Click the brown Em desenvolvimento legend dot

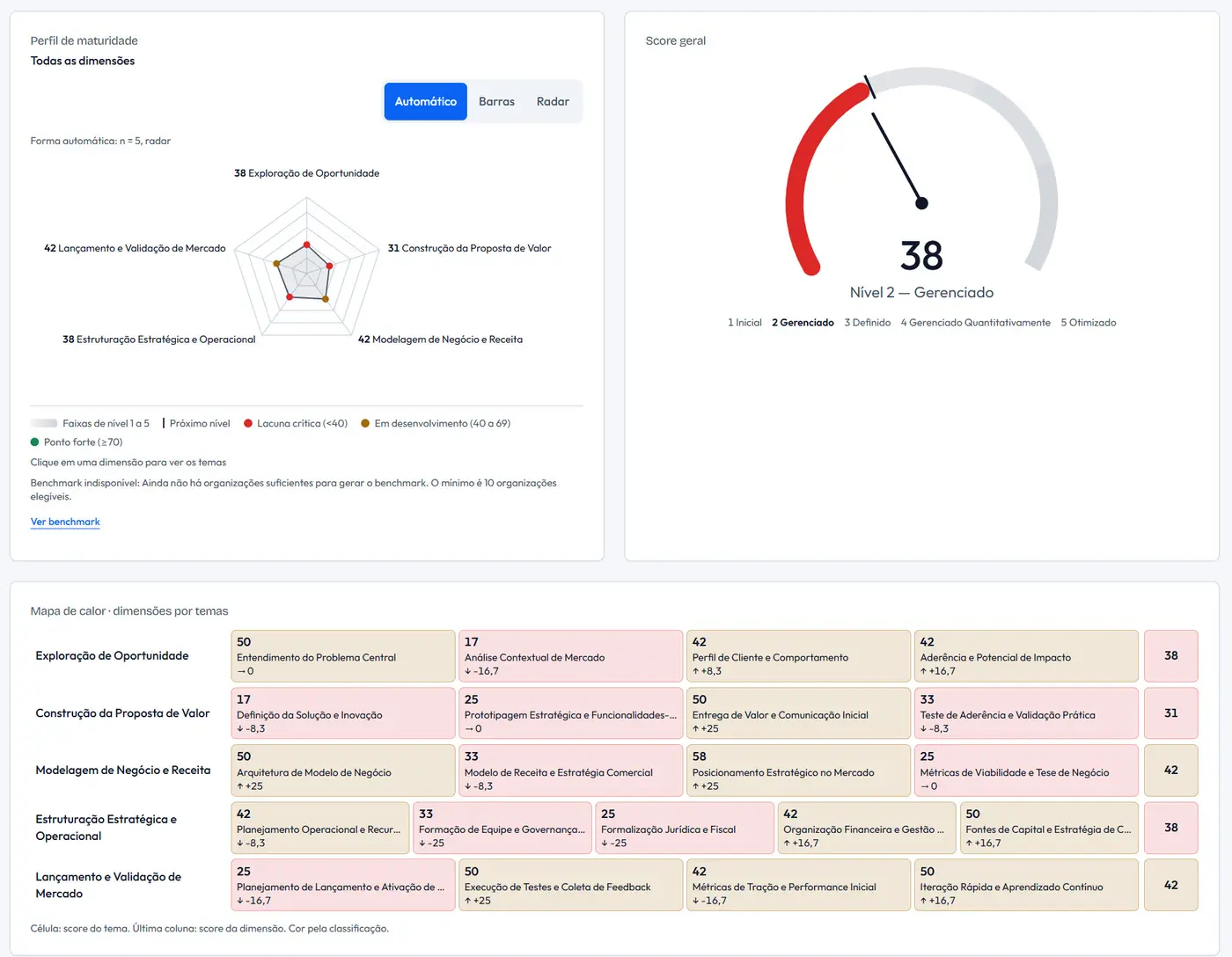[x=365, y=423]
